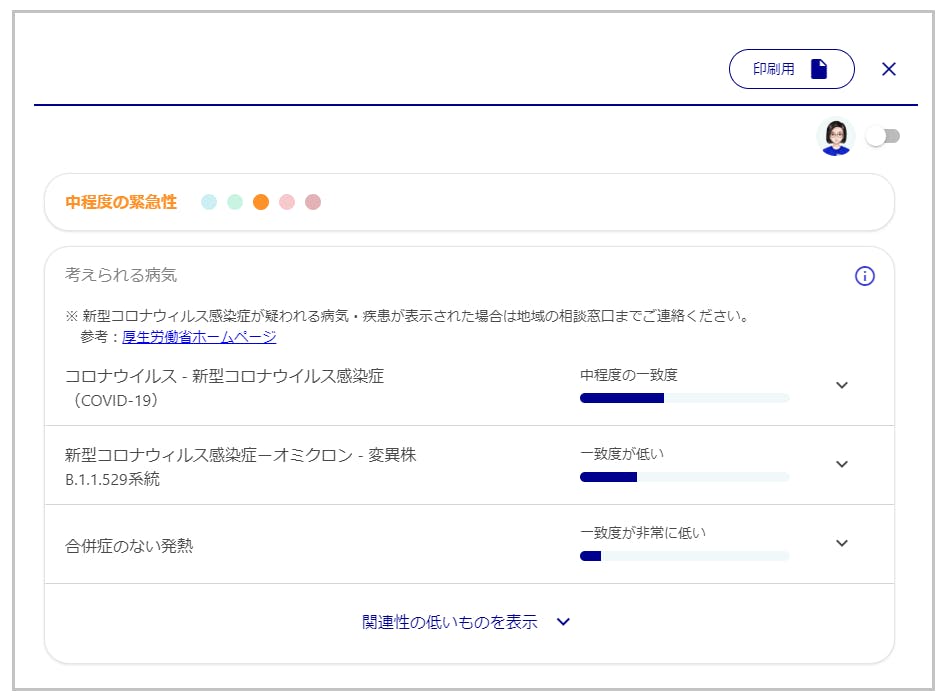Click the 一致度が低い match bar
Viewport: 944px width, 700px height.
point(684,477)
